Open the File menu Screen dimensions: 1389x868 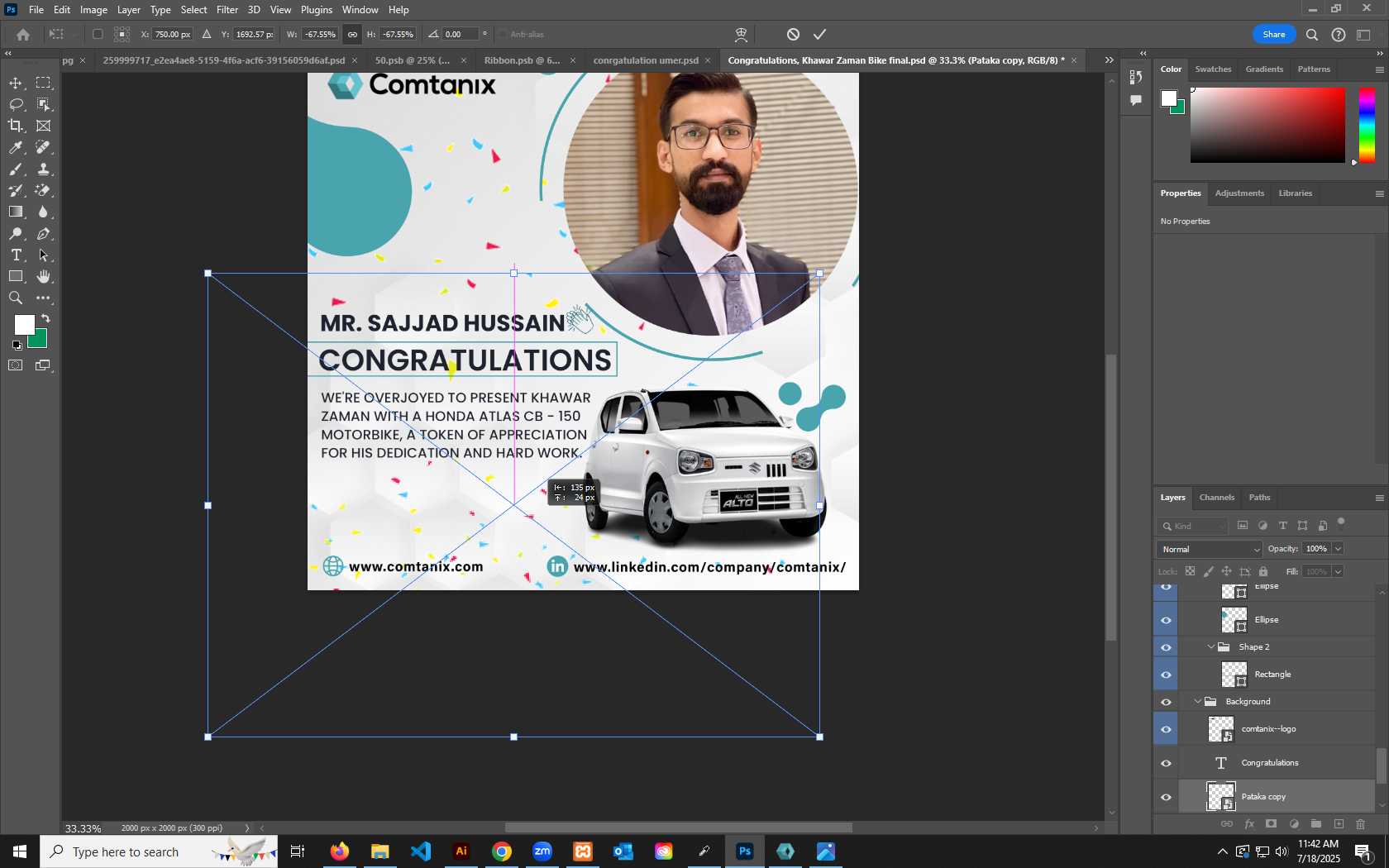coord(36,10)
